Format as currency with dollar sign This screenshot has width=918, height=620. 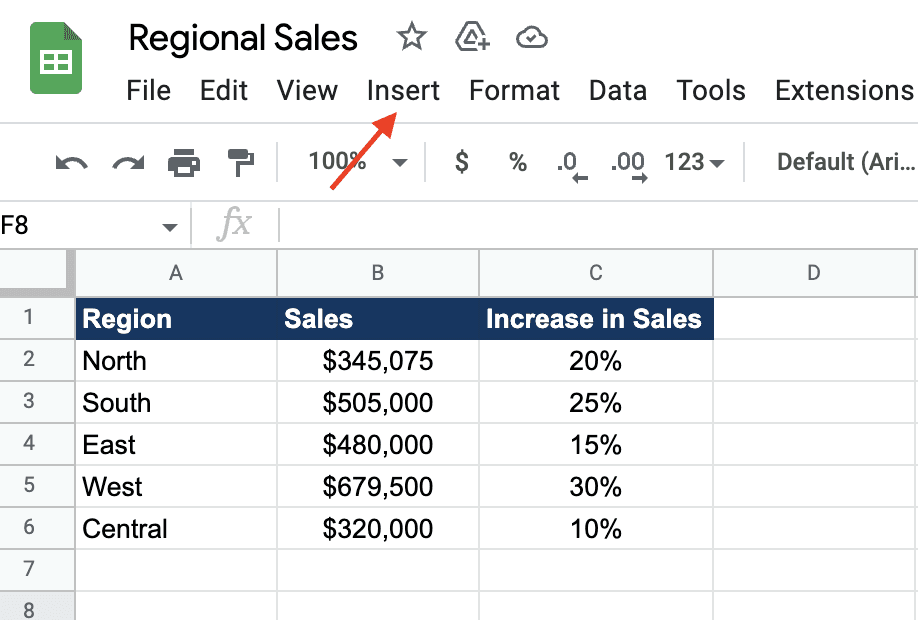tap(461, 162)
